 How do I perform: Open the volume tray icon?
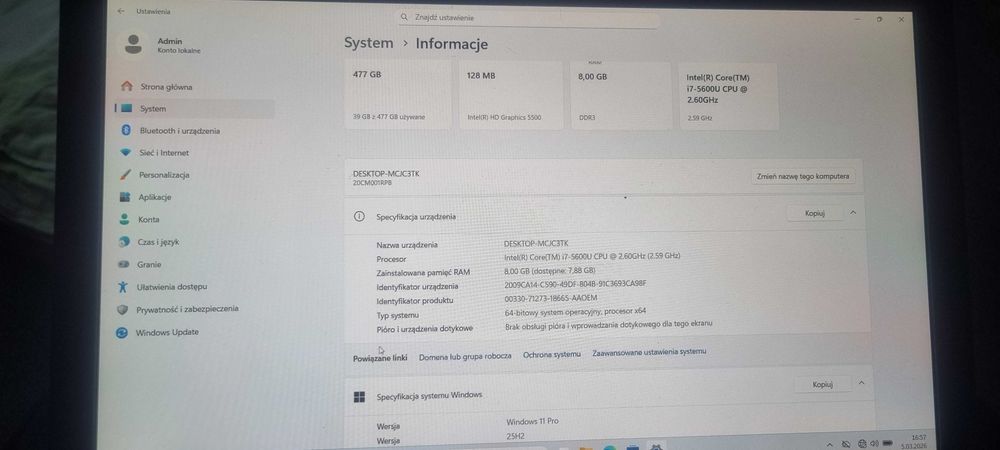(x=874, y=443)
